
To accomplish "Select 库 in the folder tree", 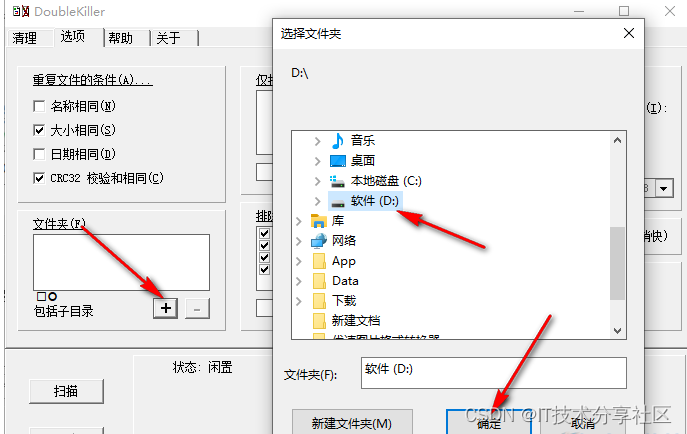I will (x=338, y=221).
